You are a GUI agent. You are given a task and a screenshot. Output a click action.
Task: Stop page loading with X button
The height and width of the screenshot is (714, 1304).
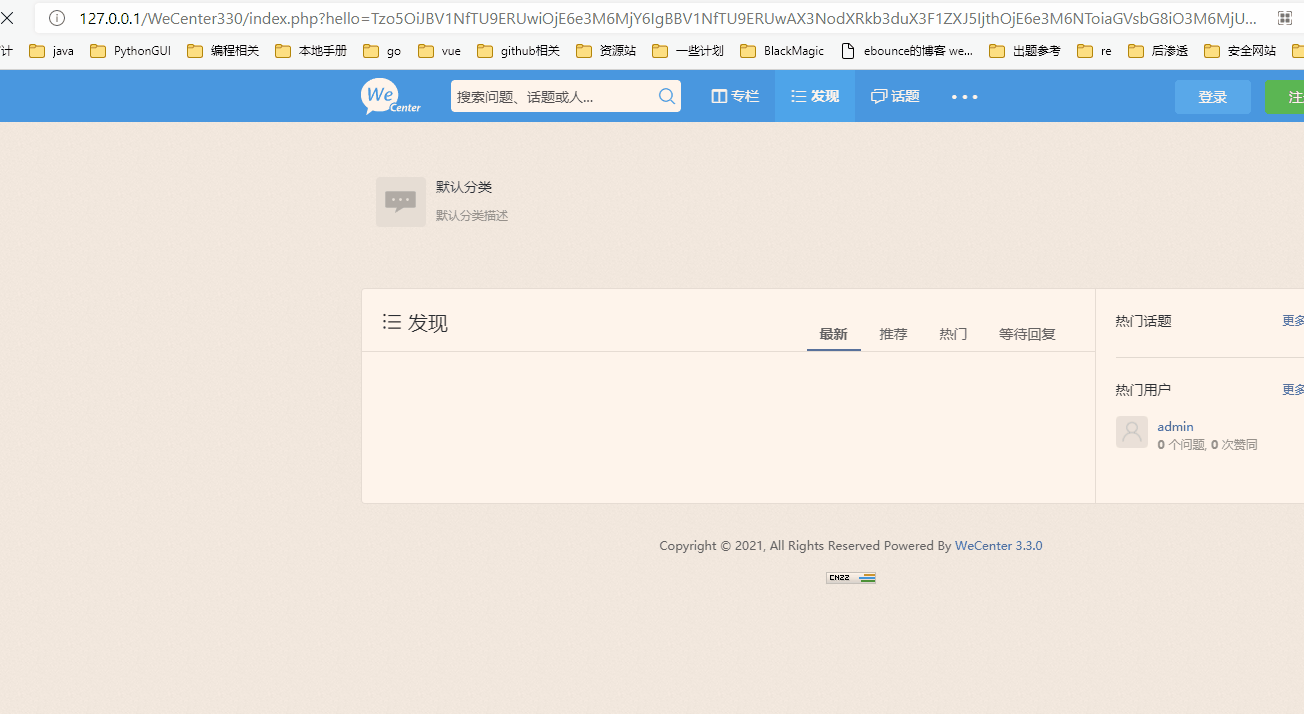coord(8,18)
